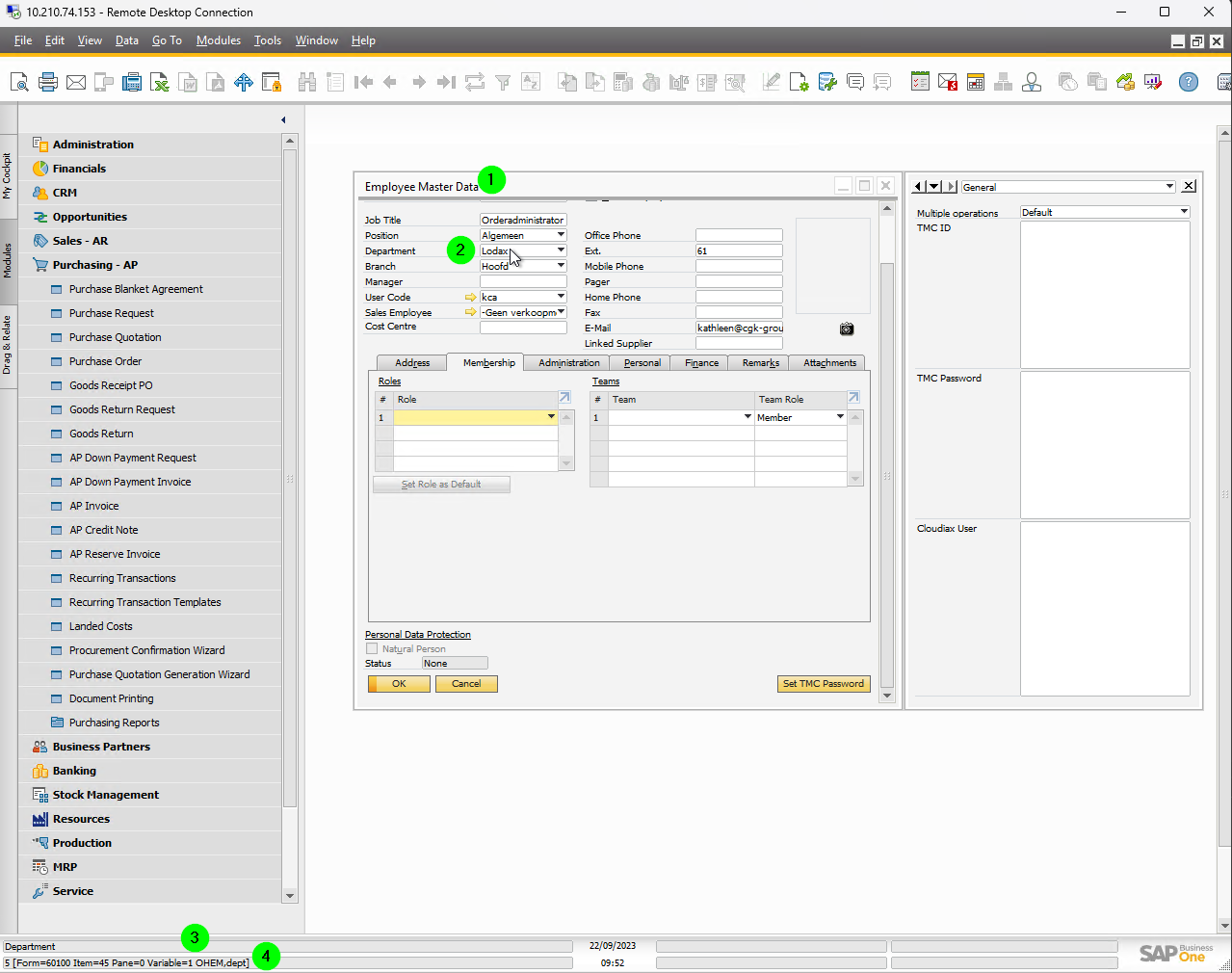1232x973 pixels.
Task: Go to First Data Record icon
Action: [x=363, y=82]
